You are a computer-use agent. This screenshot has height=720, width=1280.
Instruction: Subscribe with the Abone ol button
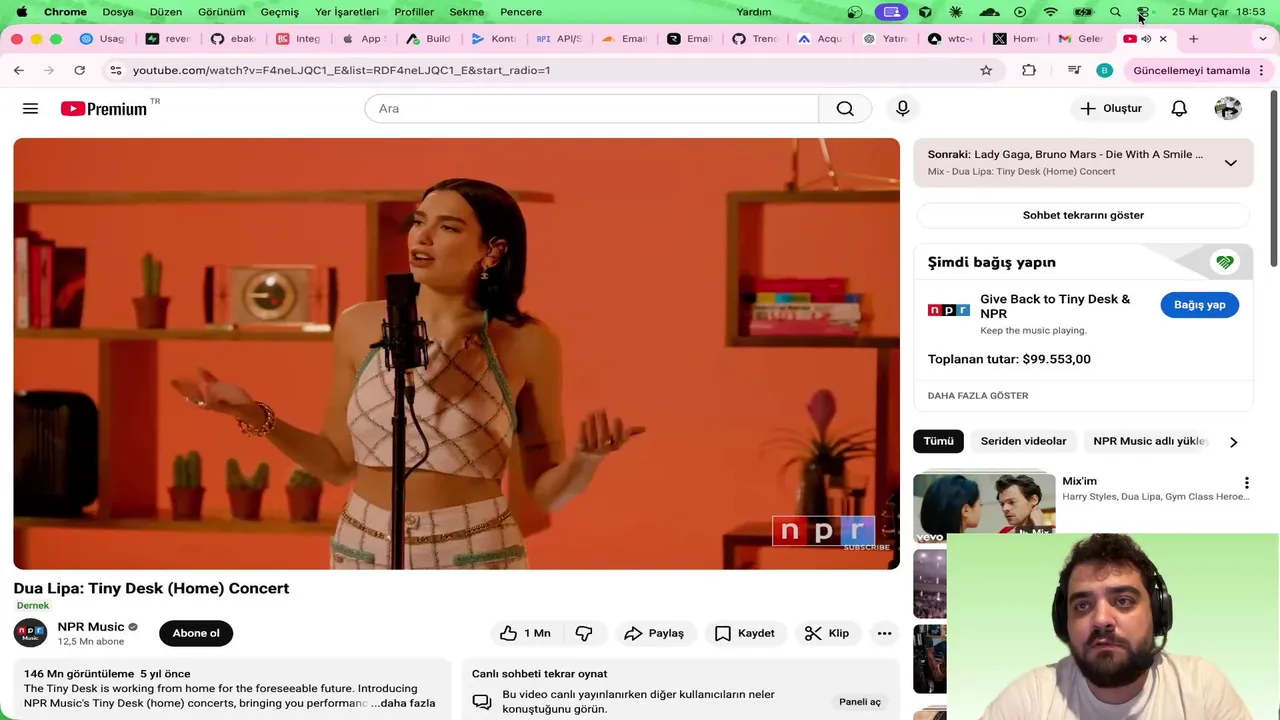click(196, 633)
